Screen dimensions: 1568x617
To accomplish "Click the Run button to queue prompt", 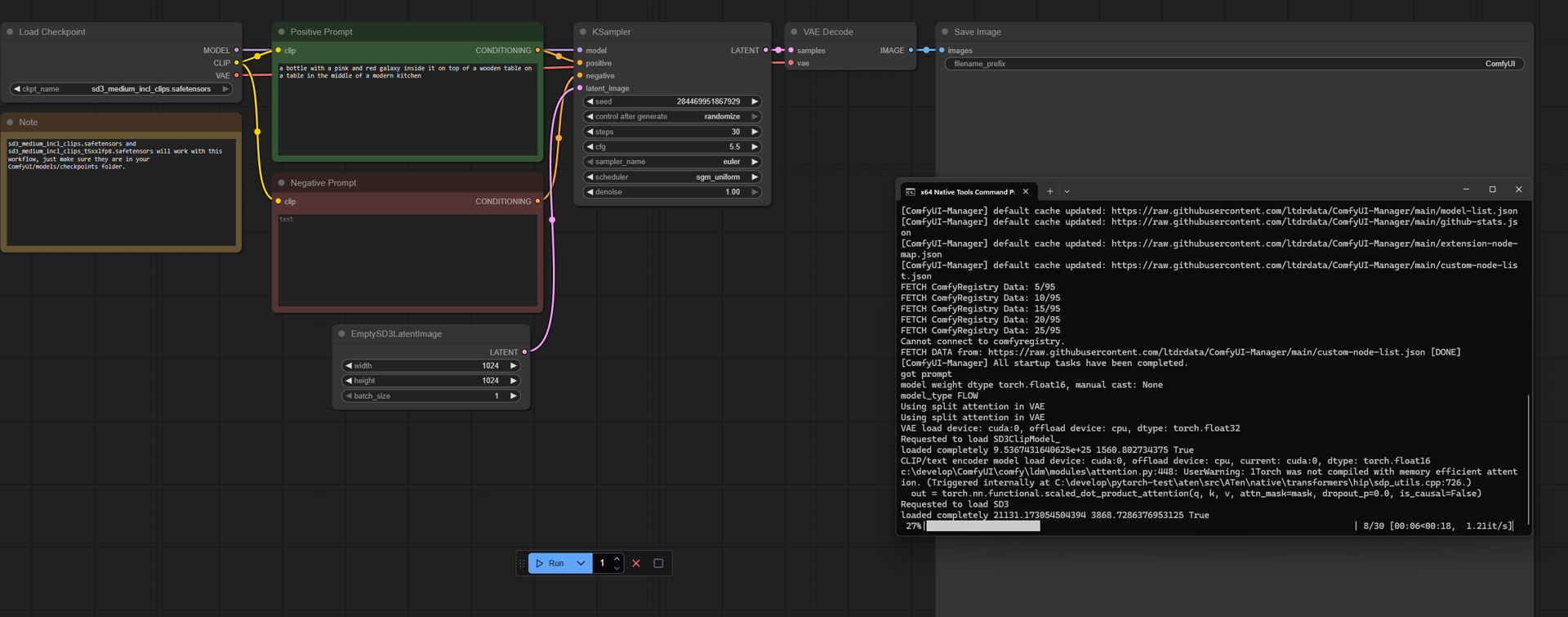I will pos(550,563).
